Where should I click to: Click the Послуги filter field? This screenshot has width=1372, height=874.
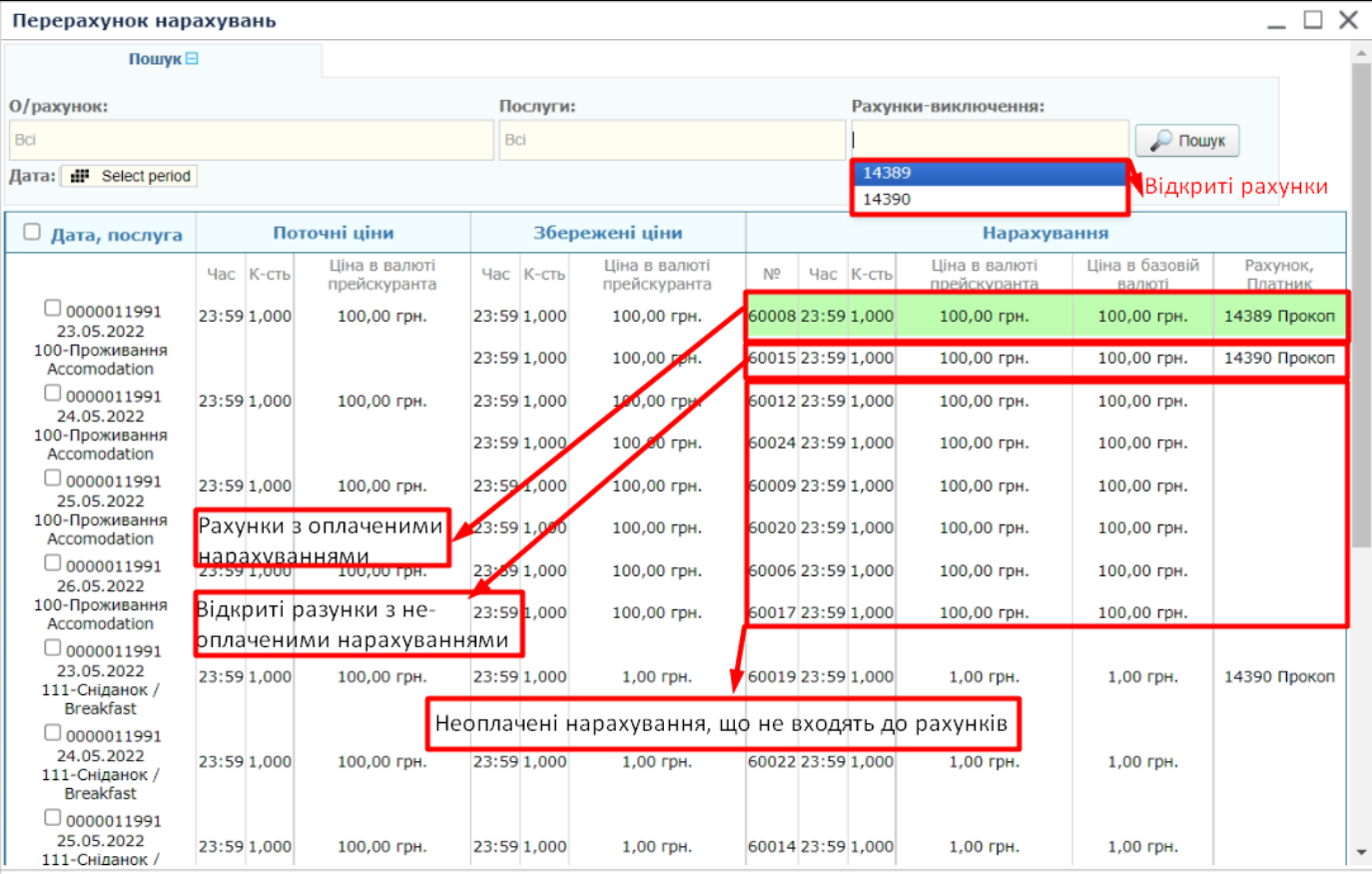pos(671,140)
